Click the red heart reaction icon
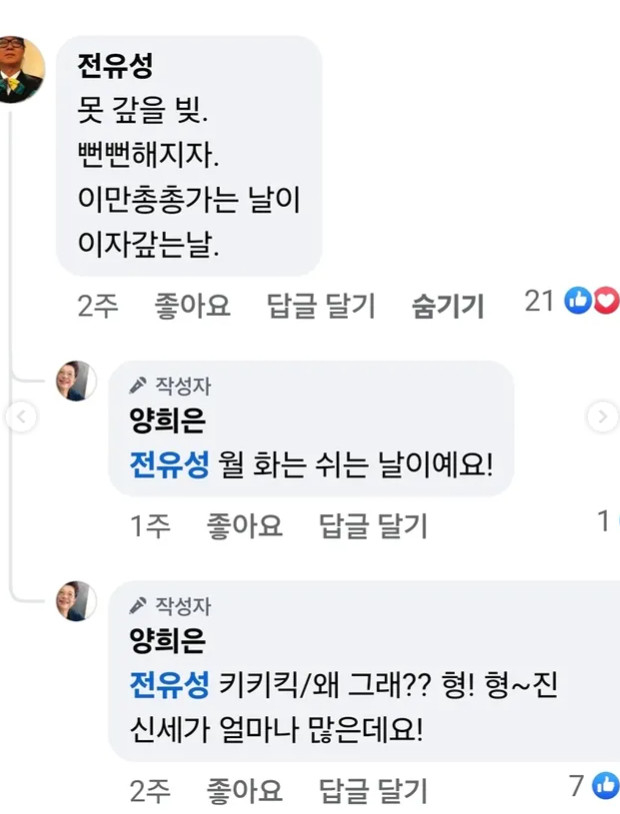The image size is (620, 814). coord(606,300)
